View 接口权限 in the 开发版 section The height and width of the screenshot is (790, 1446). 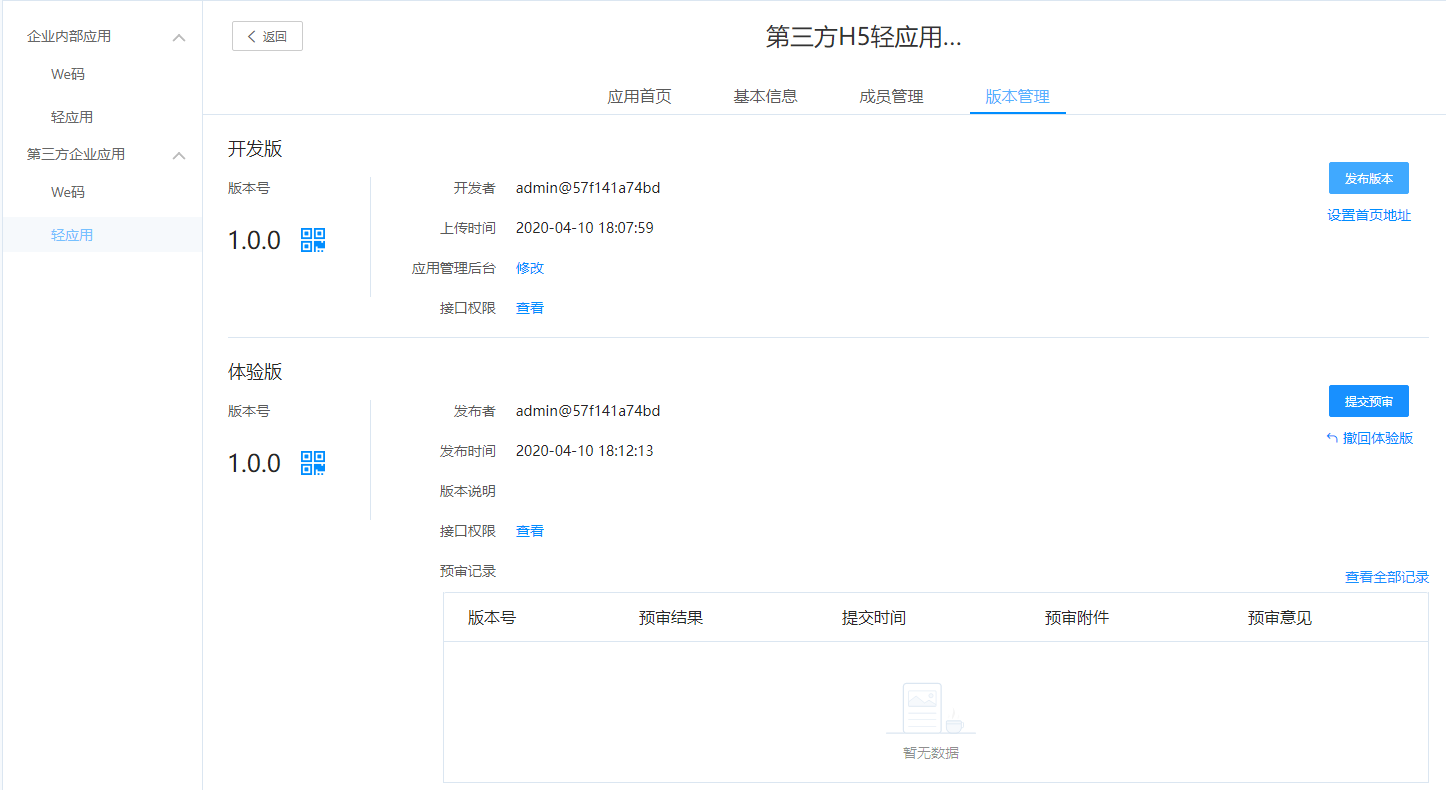click(530, 308)
